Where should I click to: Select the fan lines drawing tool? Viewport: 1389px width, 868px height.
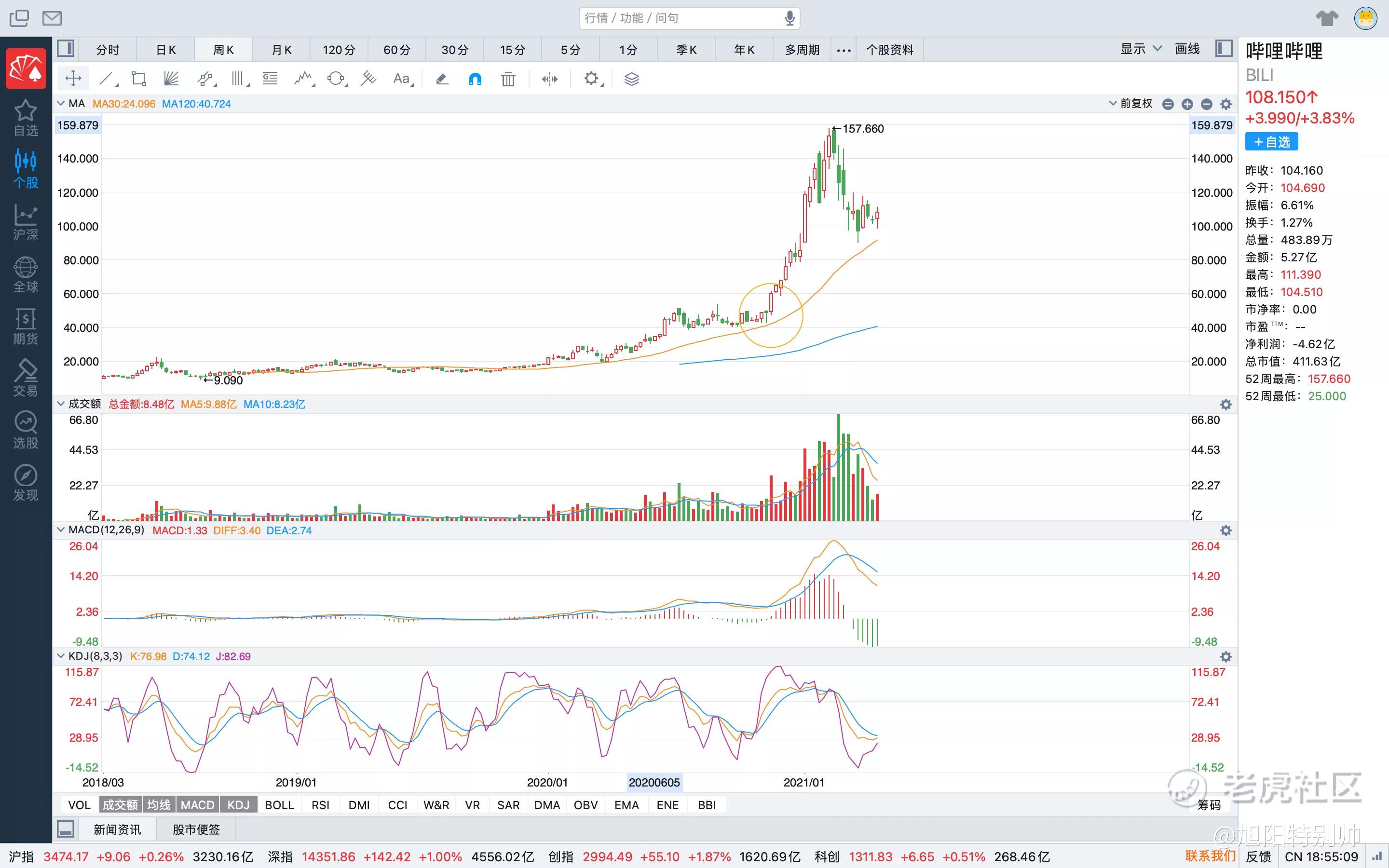click(x=171, y=79)
